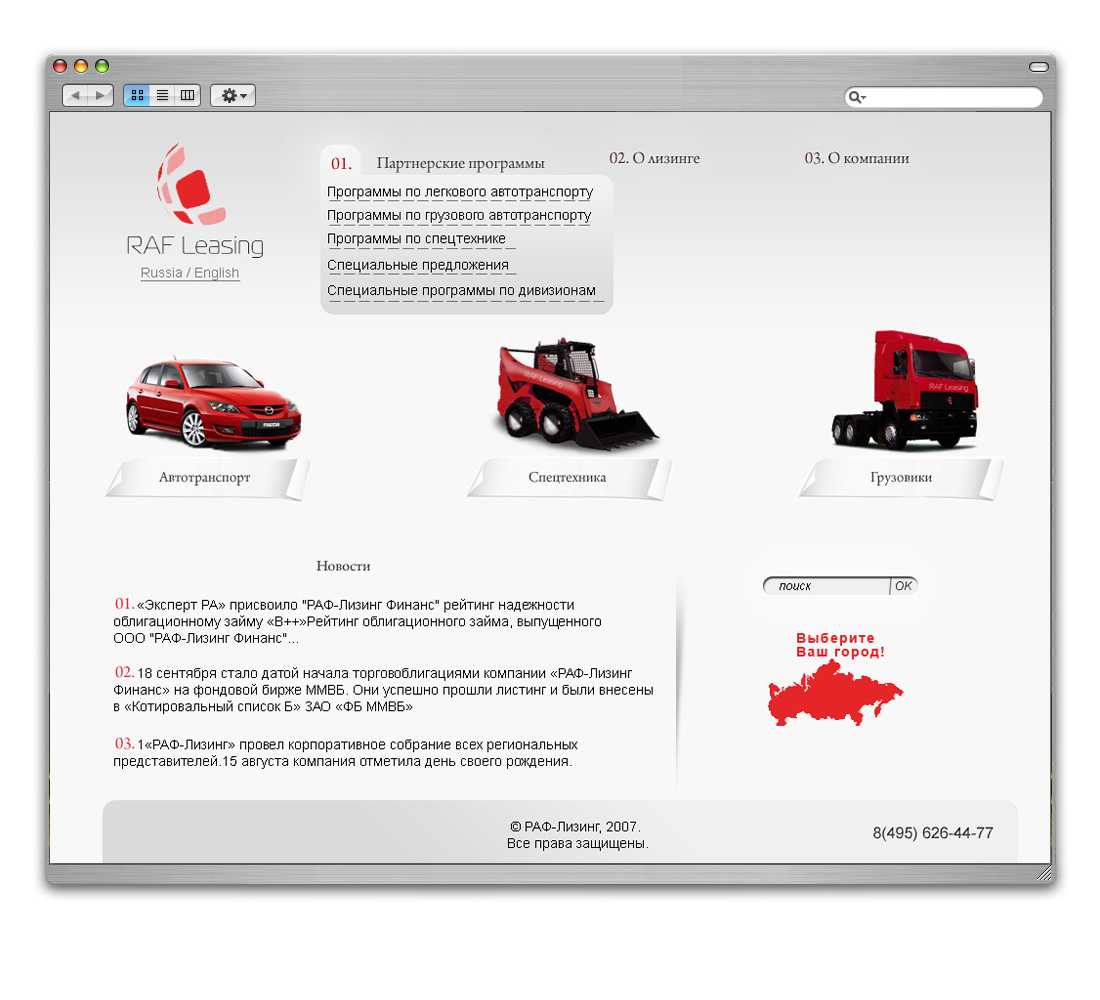Click the Выберите Ваш город! text
This screenshot has width=1100, height=1000.
click(840, 645)
